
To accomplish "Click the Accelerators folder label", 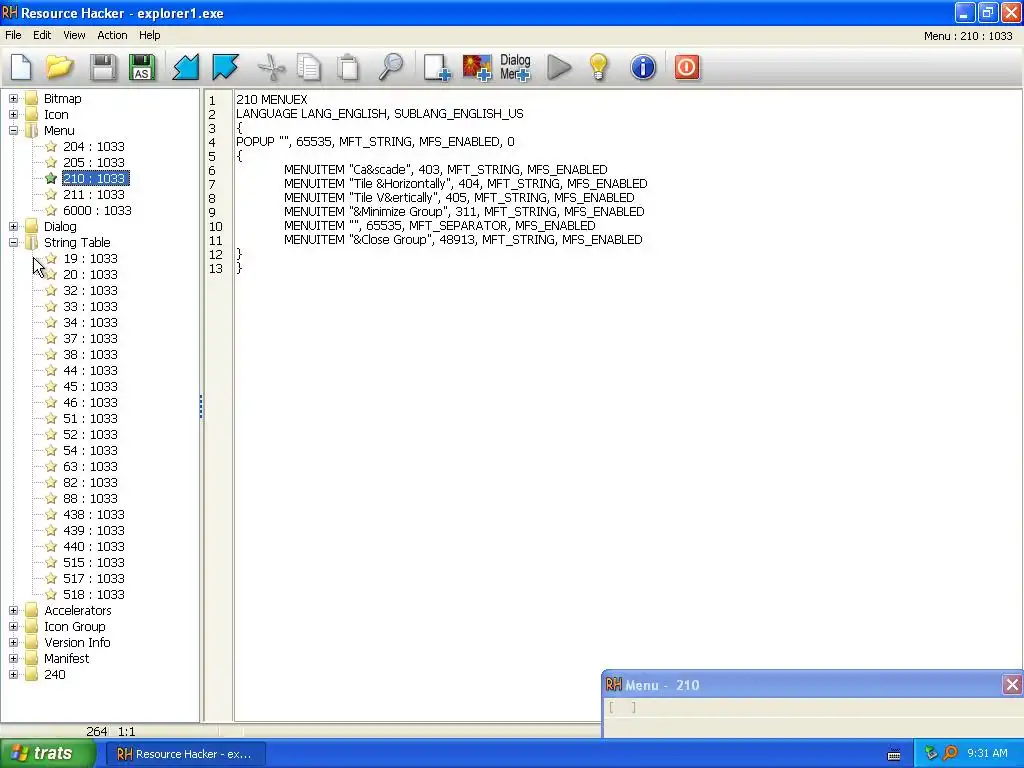I will [x=78, y=611].
